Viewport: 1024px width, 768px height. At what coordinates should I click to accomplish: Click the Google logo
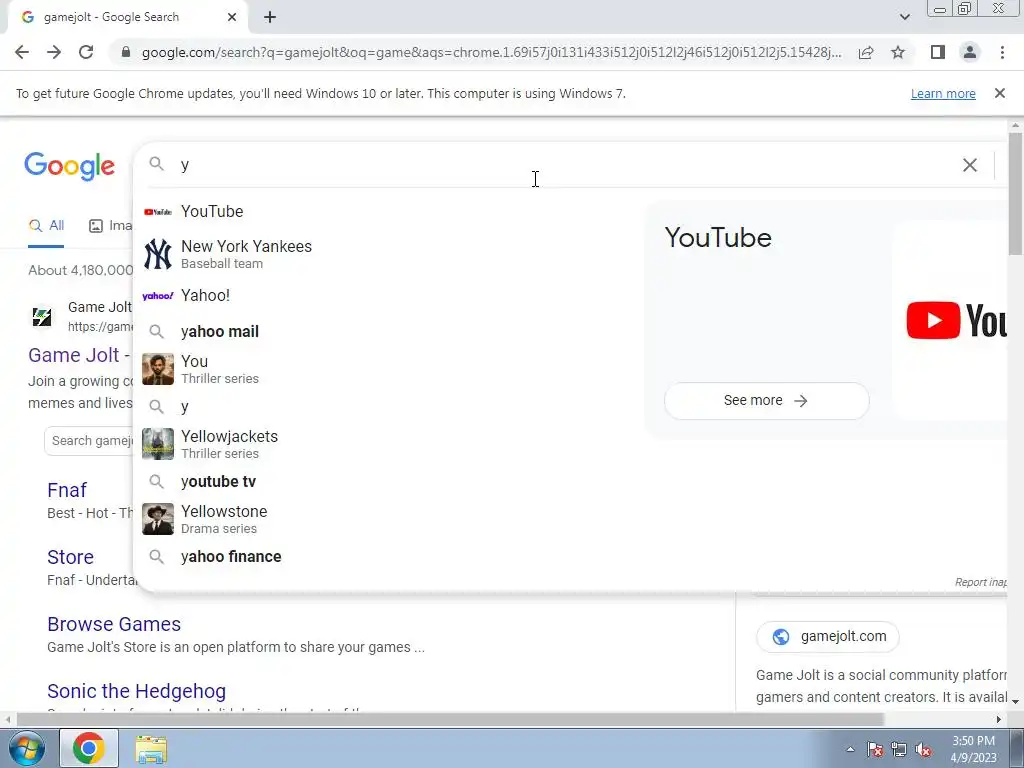(69, 166)
